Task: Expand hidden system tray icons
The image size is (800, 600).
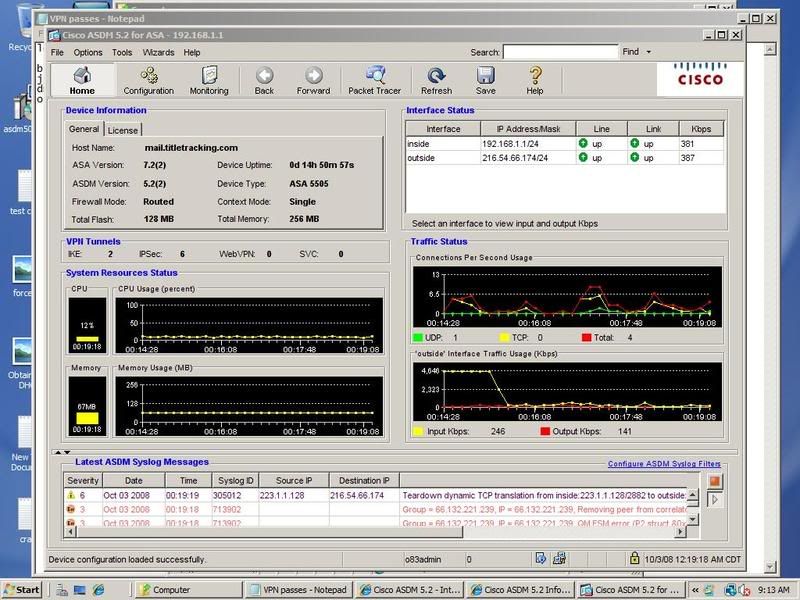Action: pyautogui.click(x=694, y=590)
